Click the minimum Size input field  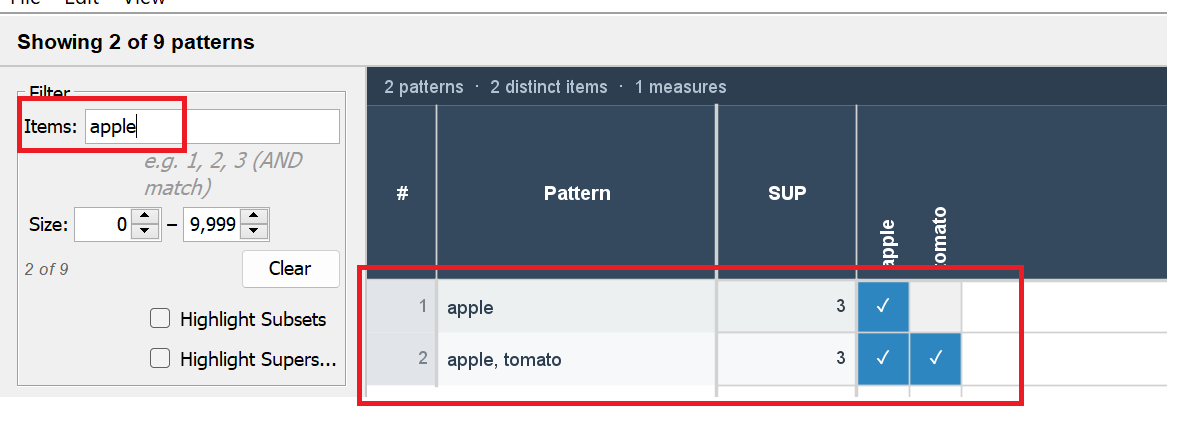pyautogui.click(x=104, y=225)
